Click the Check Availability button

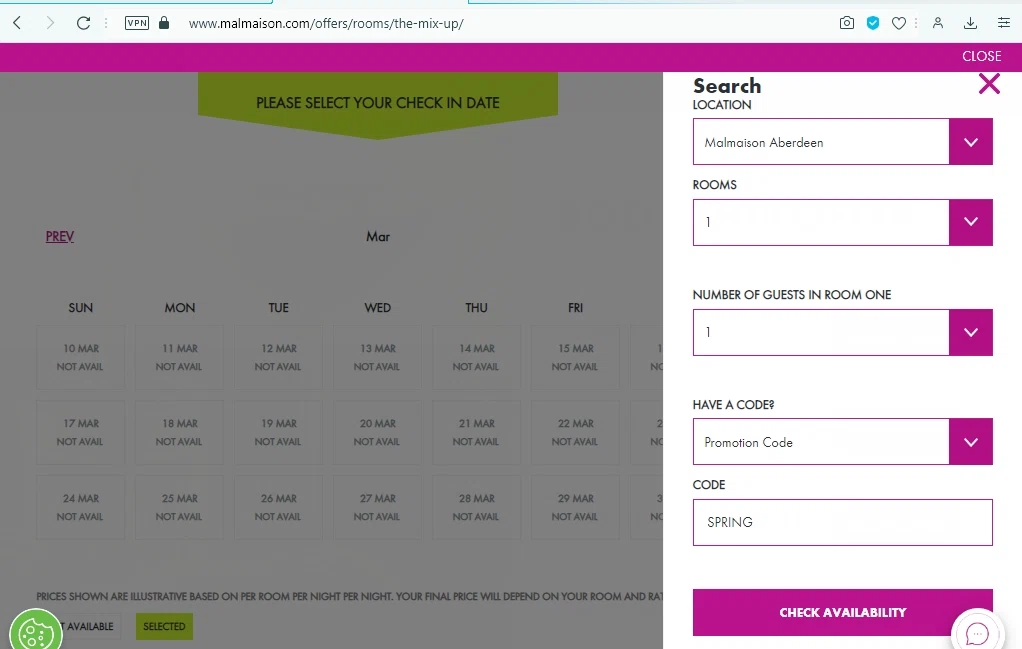click(842, 613)
